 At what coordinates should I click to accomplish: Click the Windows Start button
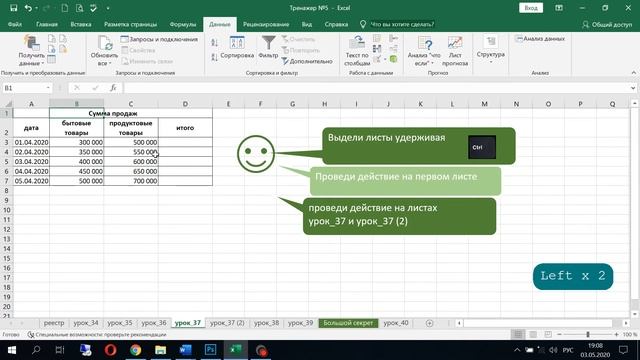point(11,350)
